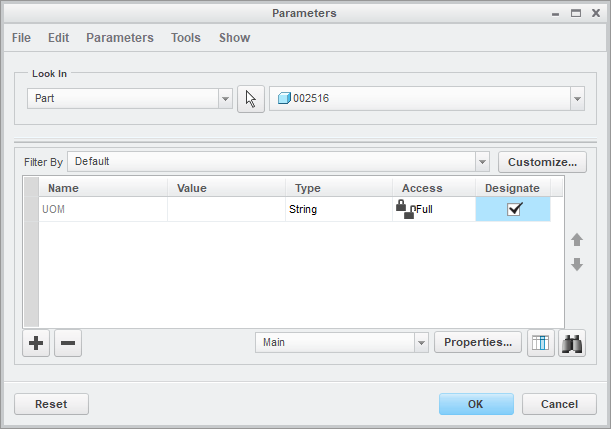Viewport: 611px width, 429px height.
Task: Confirm with the OK button
Action: coord(476,404)
